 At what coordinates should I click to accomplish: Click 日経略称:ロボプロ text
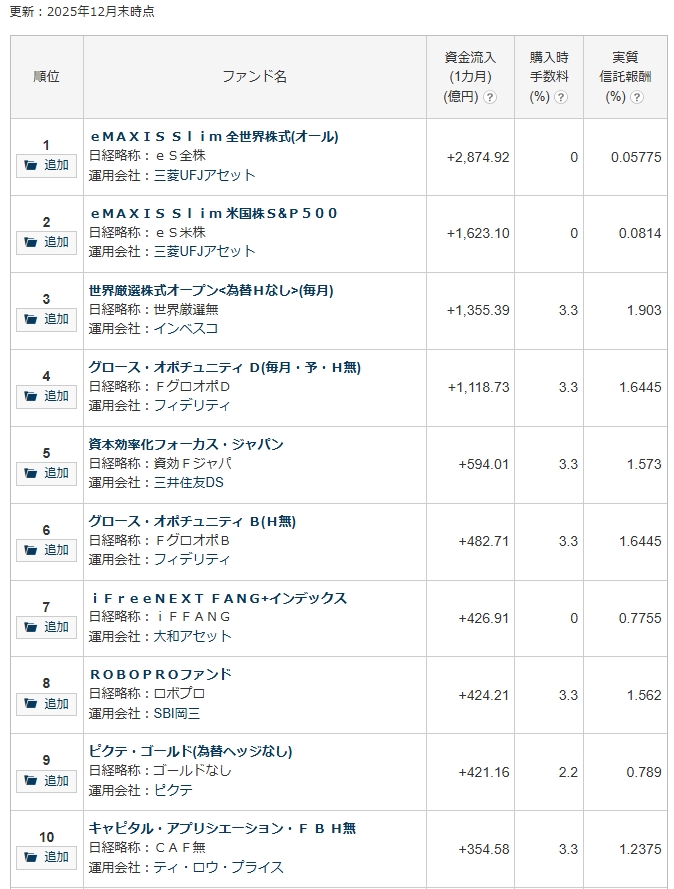coord(147,694)
